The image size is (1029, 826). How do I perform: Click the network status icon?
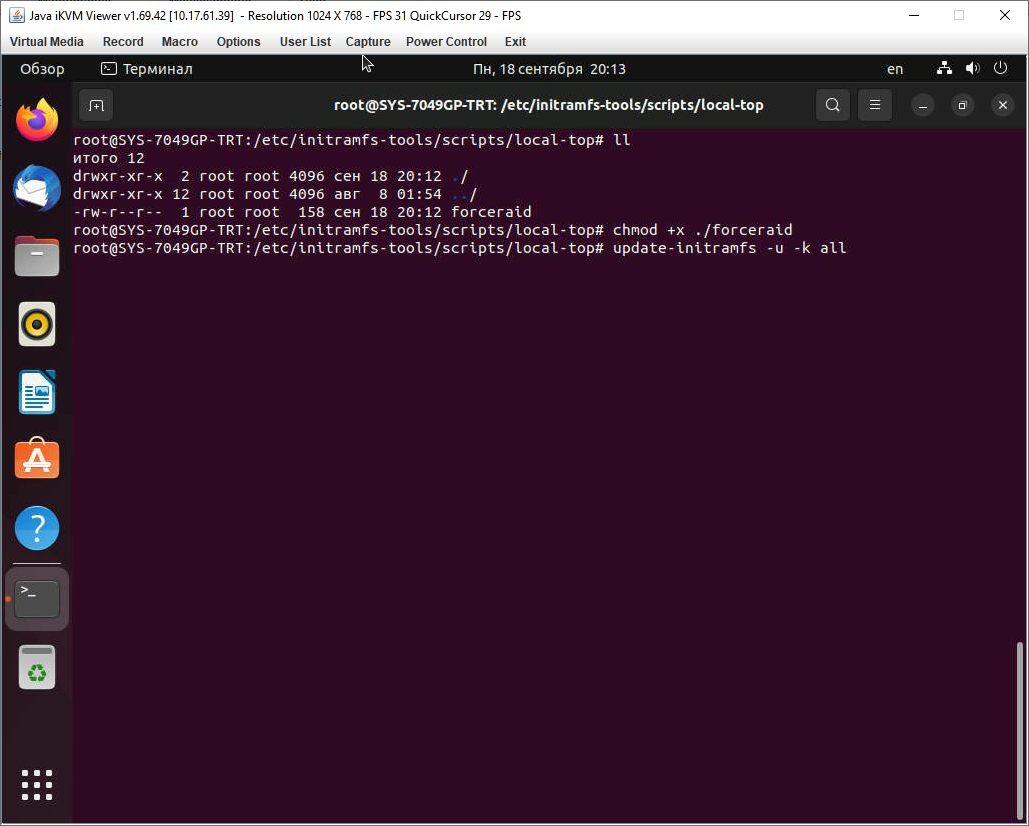click(x=944, y=68)
